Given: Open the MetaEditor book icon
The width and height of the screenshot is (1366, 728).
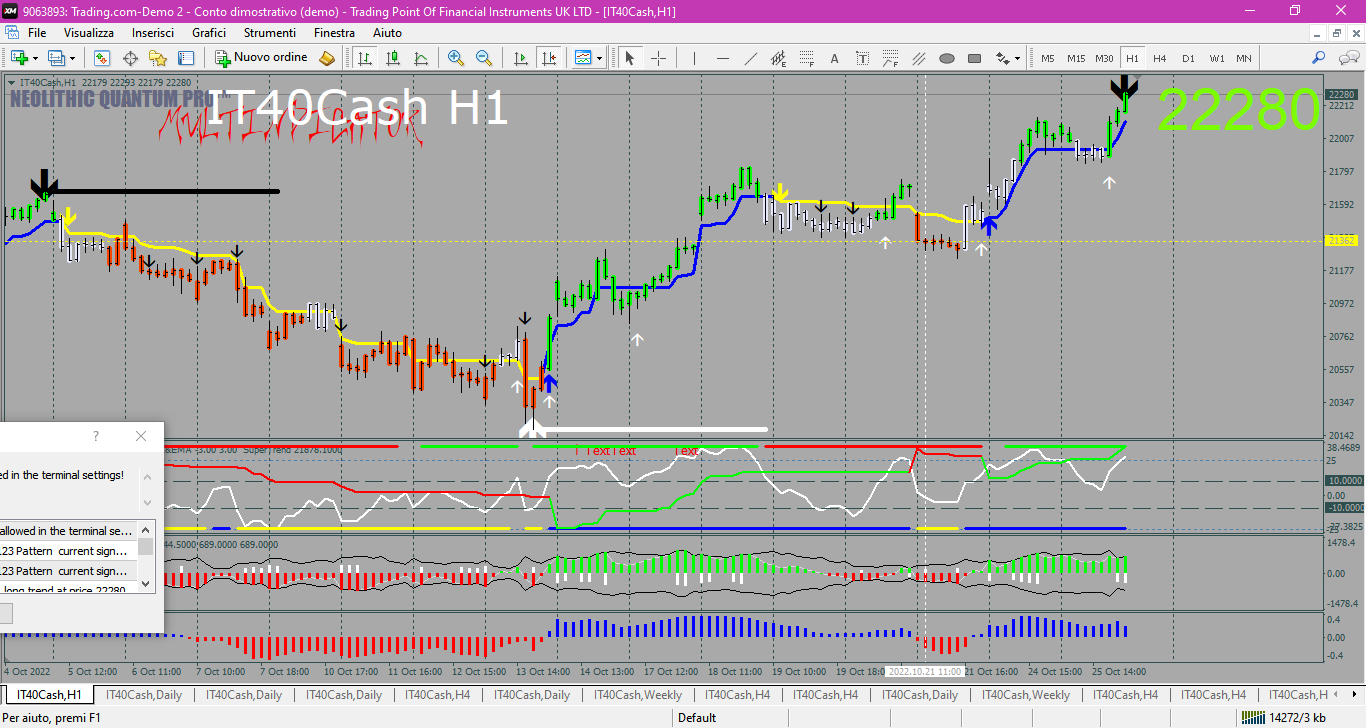Looking at the screenshot, I should click(x=327, y=58).
